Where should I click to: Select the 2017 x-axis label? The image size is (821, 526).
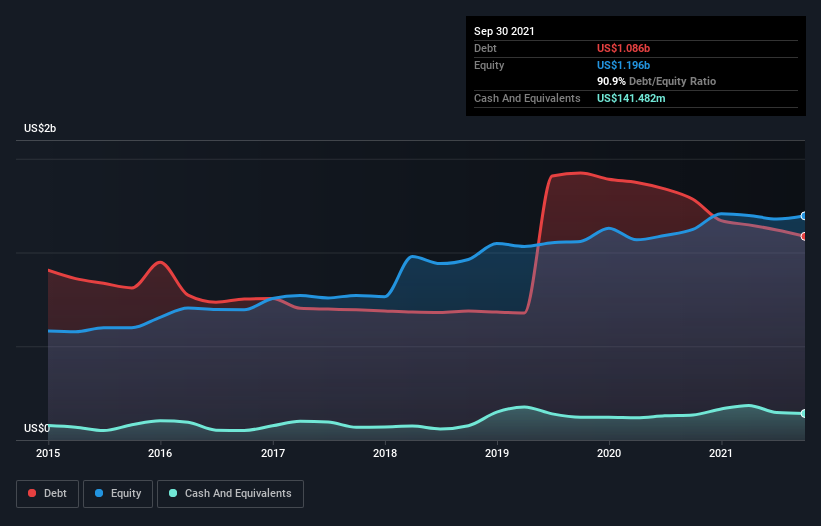[273, 453]
